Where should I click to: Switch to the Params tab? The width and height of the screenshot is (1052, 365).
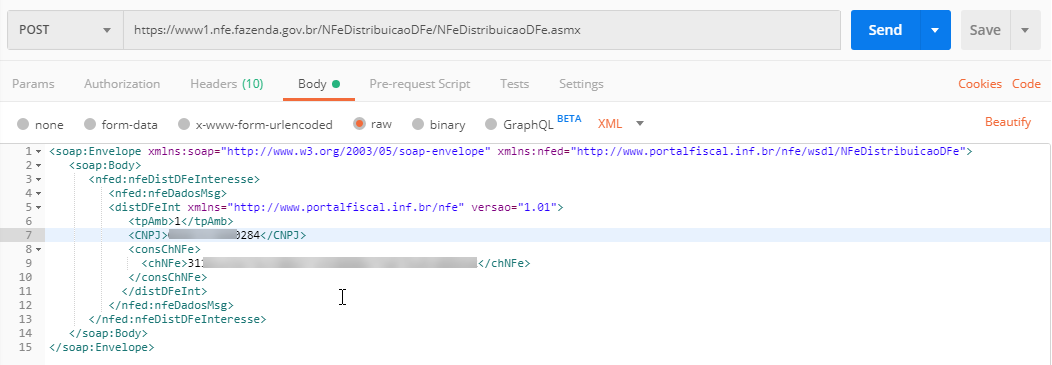34,84
